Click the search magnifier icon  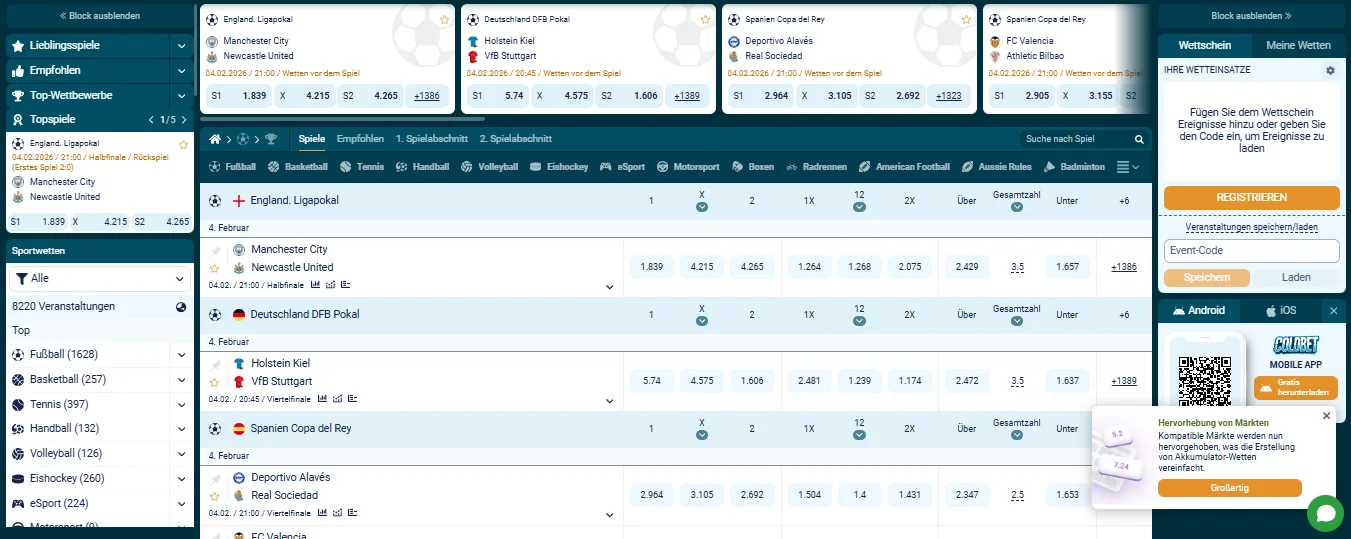coord(1139,139)
